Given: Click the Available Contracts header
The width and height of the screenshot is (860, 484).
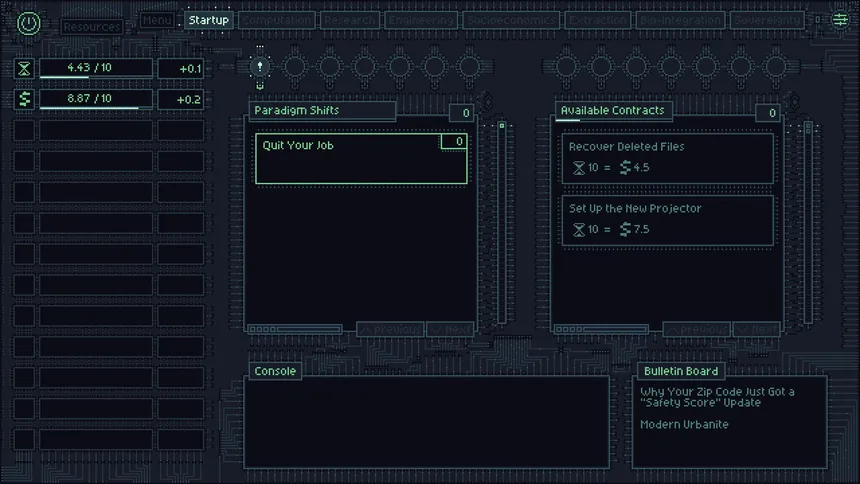Looking at the screenshot, I should 613,110.
